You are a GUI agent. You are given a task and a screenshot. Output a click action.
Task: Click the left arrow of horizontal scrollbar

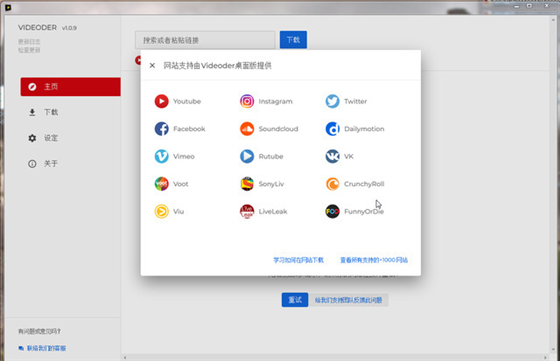(x=125, y=357)
